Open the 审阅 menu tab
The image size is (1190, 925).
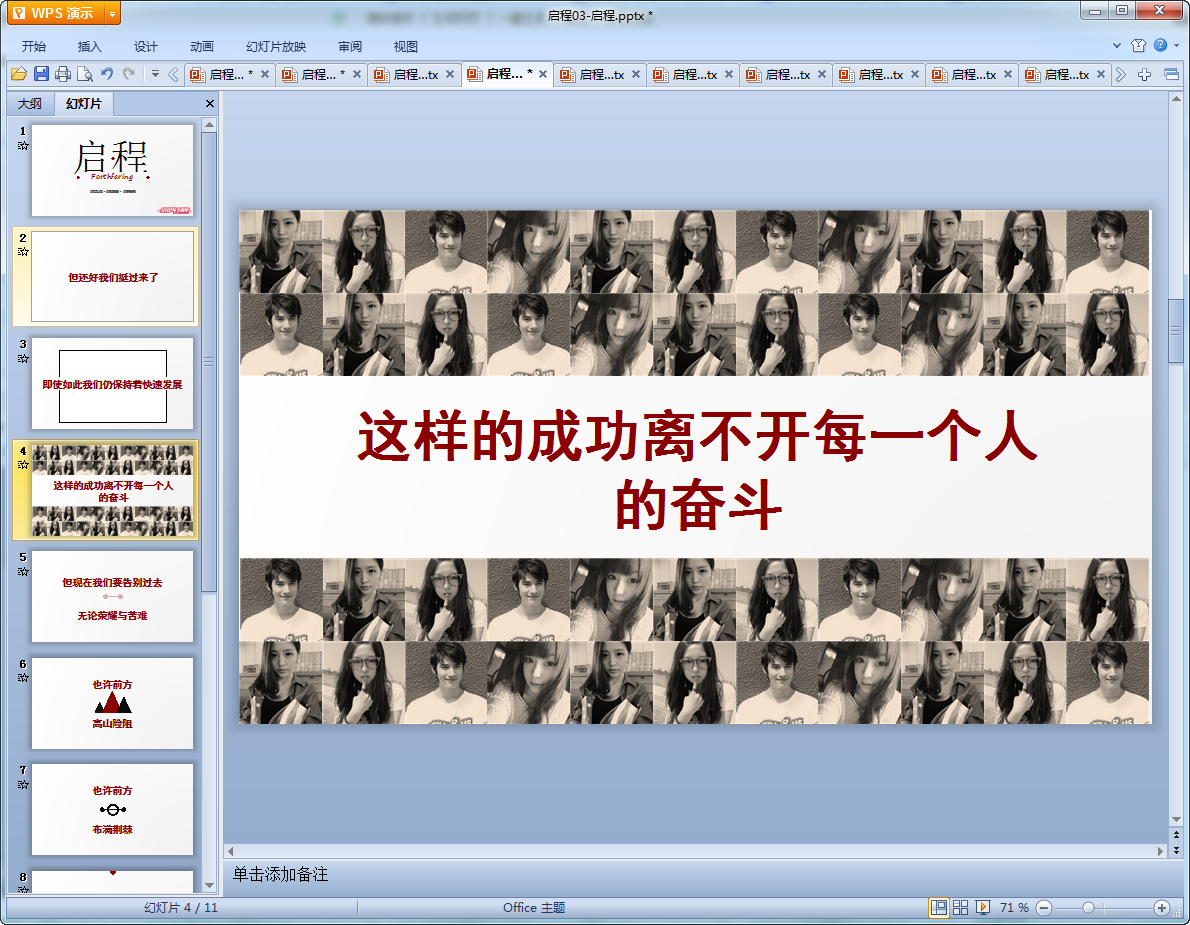pos(350,46)
